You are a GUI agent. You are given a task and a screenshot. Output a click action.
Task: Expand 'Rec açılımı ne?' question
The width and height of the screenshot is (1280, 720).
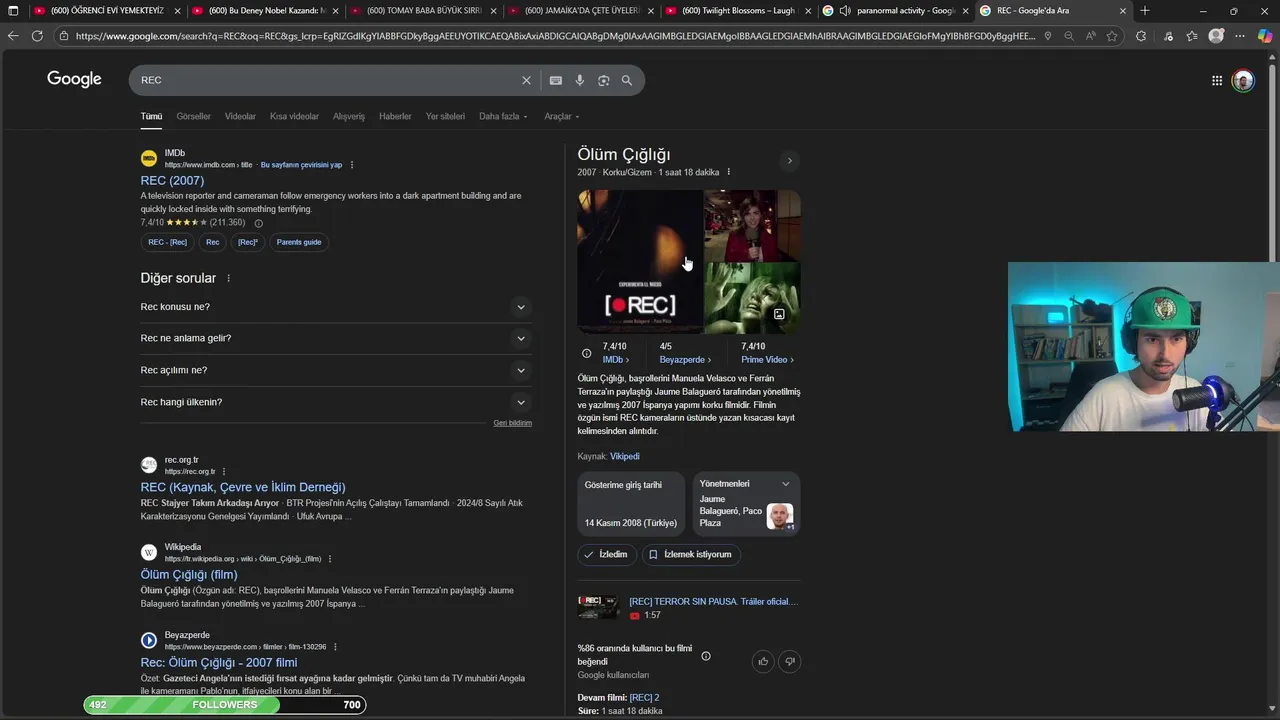(336, 370)
